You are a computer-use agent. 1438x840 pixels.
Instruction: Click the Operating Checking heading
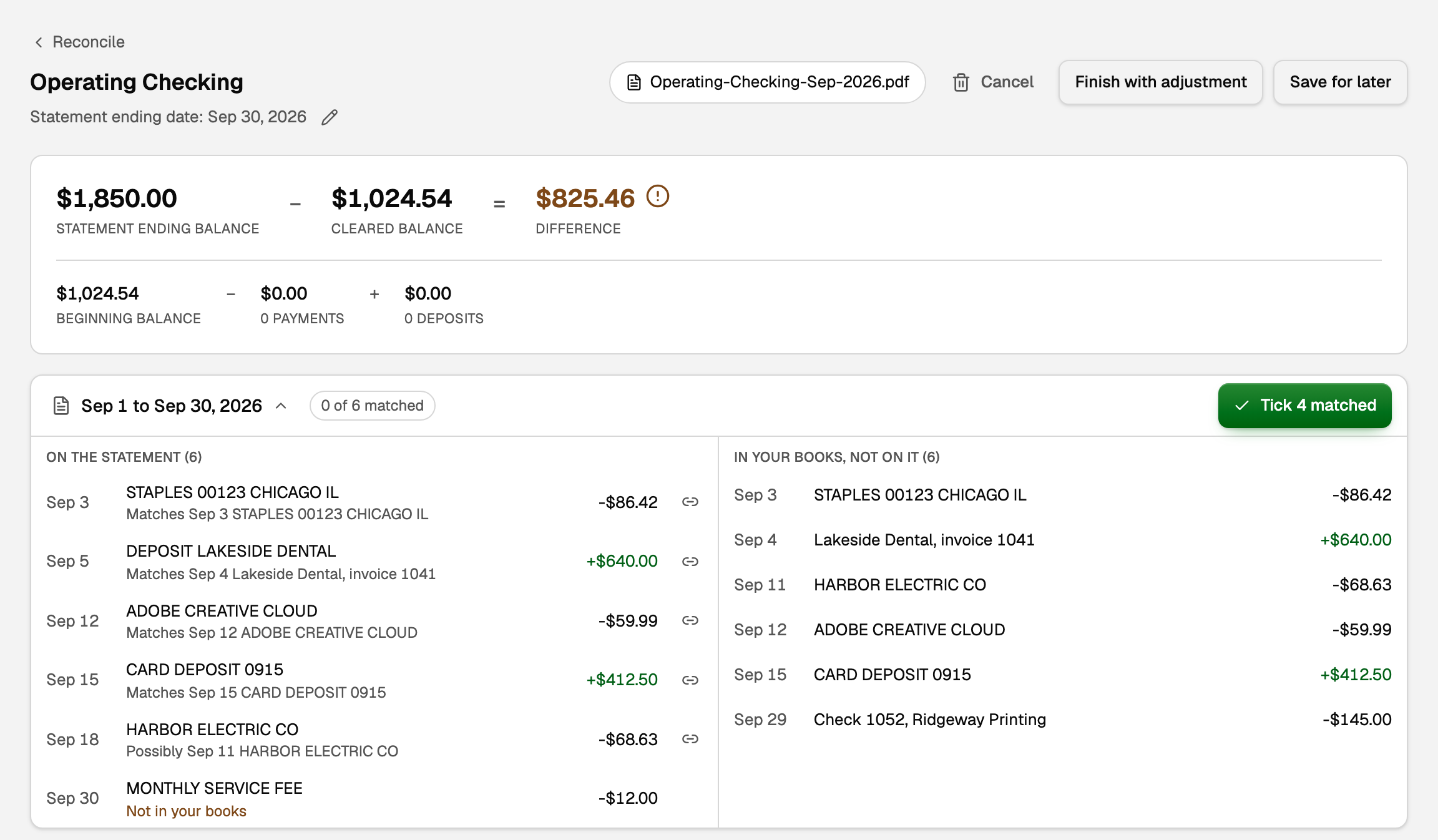click(x=137, y=82)
